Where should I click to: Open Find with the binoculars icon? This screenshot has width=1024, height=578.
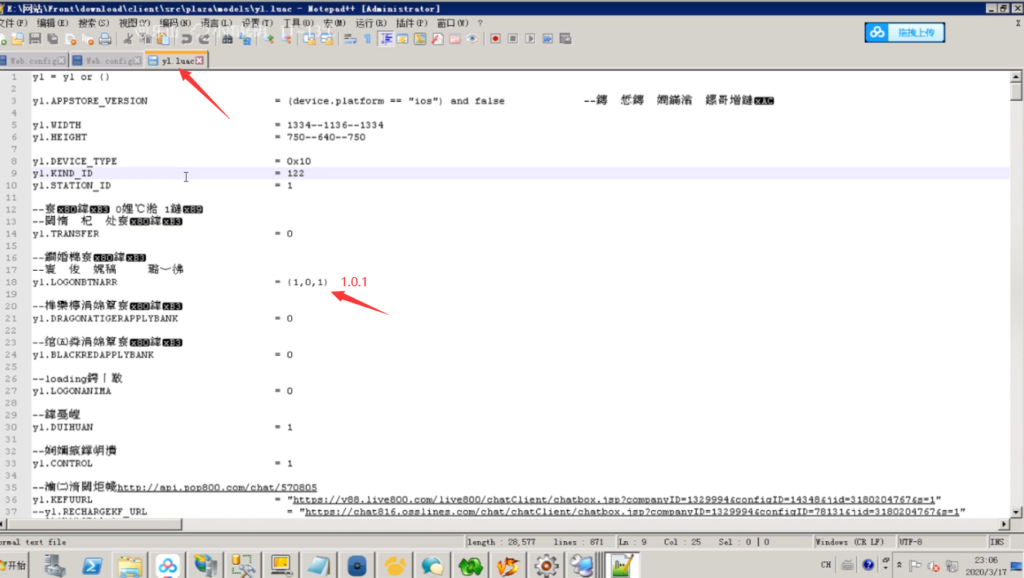click(x=228, y=39)
